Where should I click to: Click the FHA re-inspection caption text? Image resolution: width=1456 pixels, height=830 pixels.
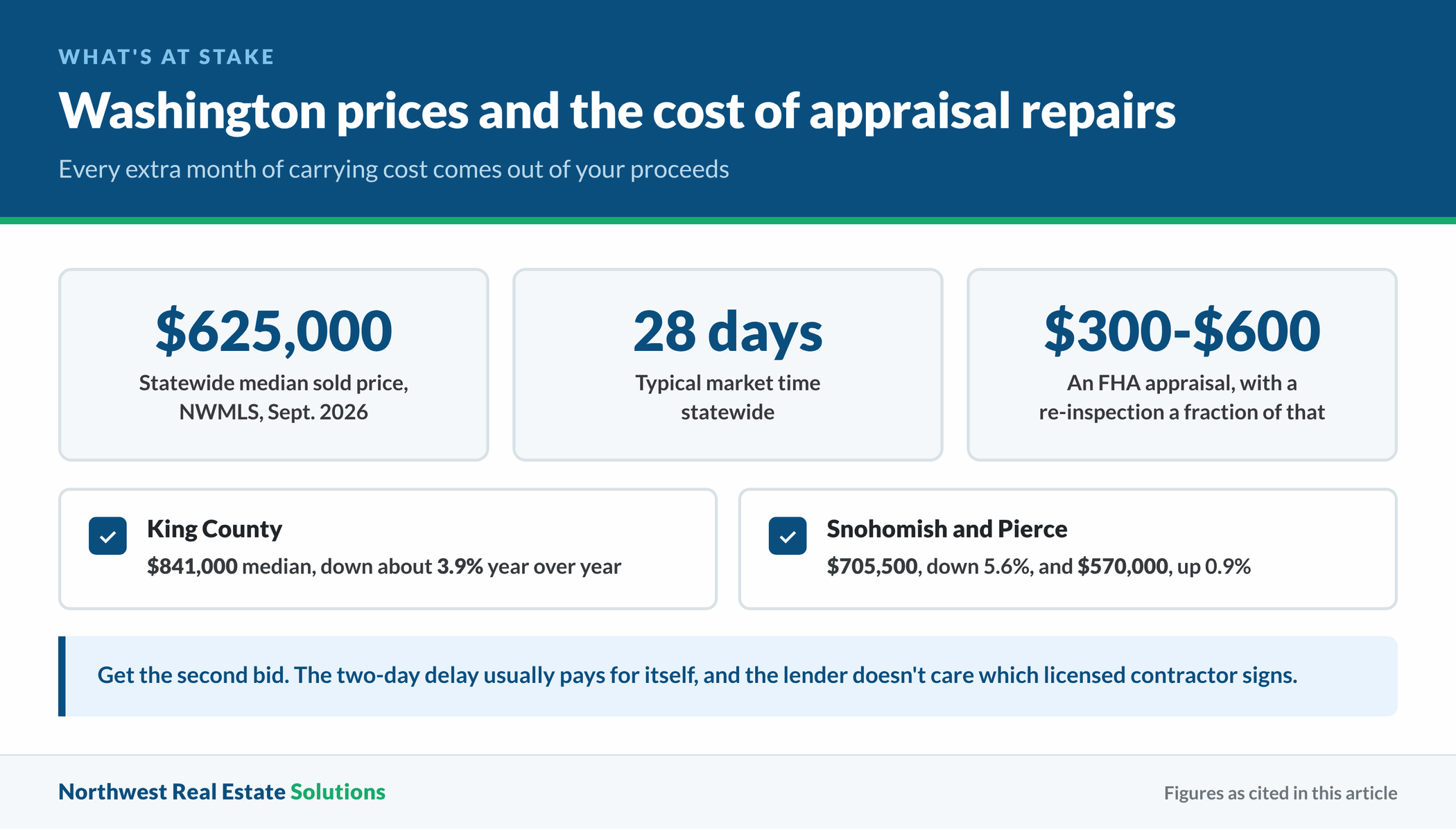1182,398
